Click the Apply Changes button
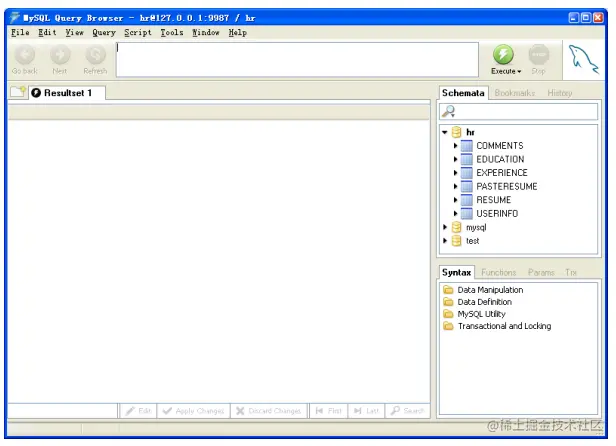 pyautogui.click(x=194, y=411)
